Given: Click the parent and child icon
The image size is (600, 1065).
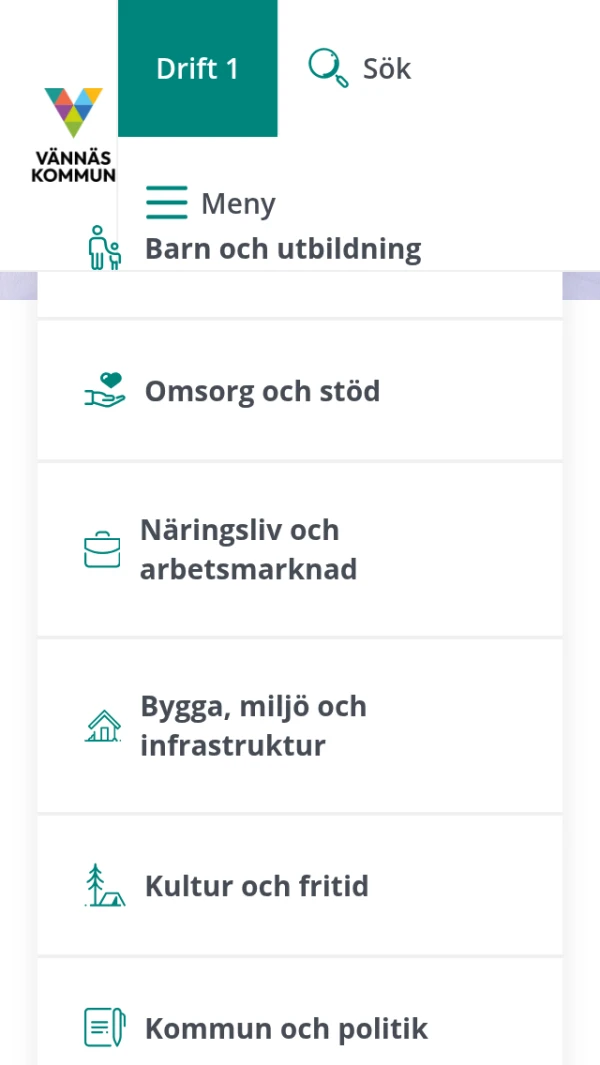Looking at the screenshot, I should click(104, 247).
